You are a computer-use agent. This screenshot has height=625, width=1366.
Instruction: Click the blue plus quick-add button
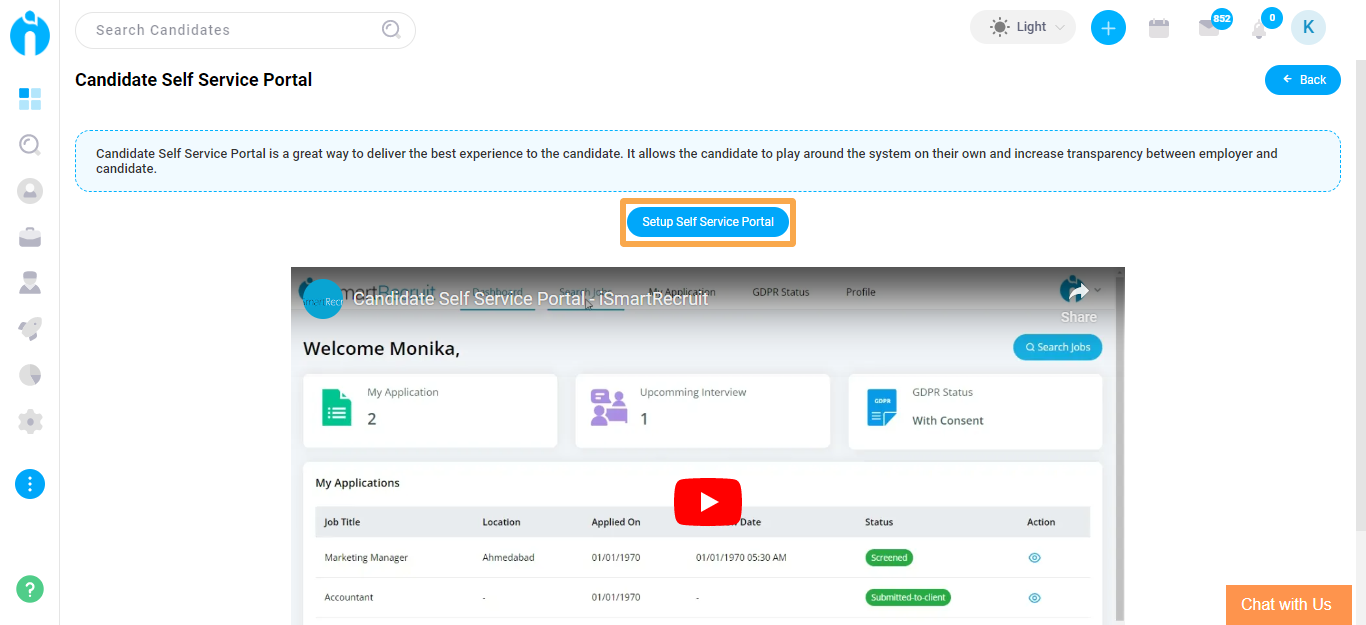1108,28
